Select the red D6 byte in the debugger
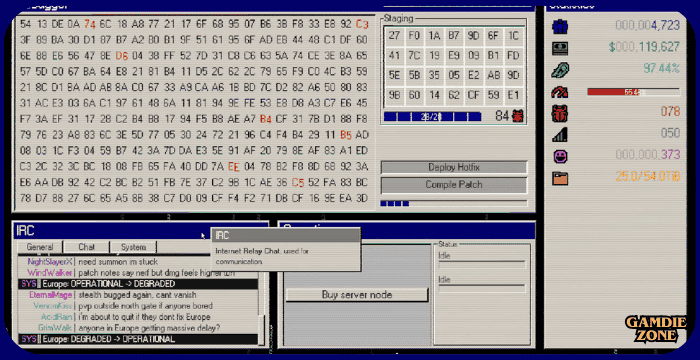Screen dimensions: 700x360 tap(121, 56)
